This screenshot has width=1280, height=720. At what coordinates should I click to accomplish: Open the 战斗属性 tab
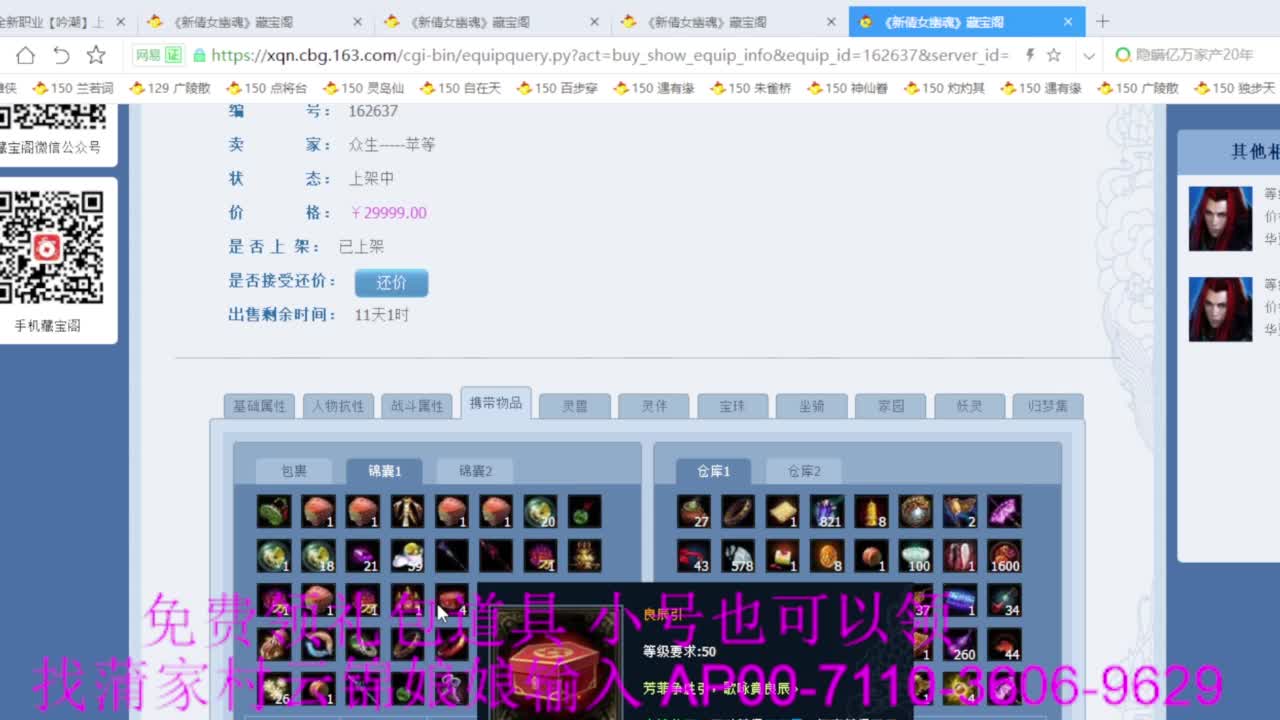pos(417,406)
